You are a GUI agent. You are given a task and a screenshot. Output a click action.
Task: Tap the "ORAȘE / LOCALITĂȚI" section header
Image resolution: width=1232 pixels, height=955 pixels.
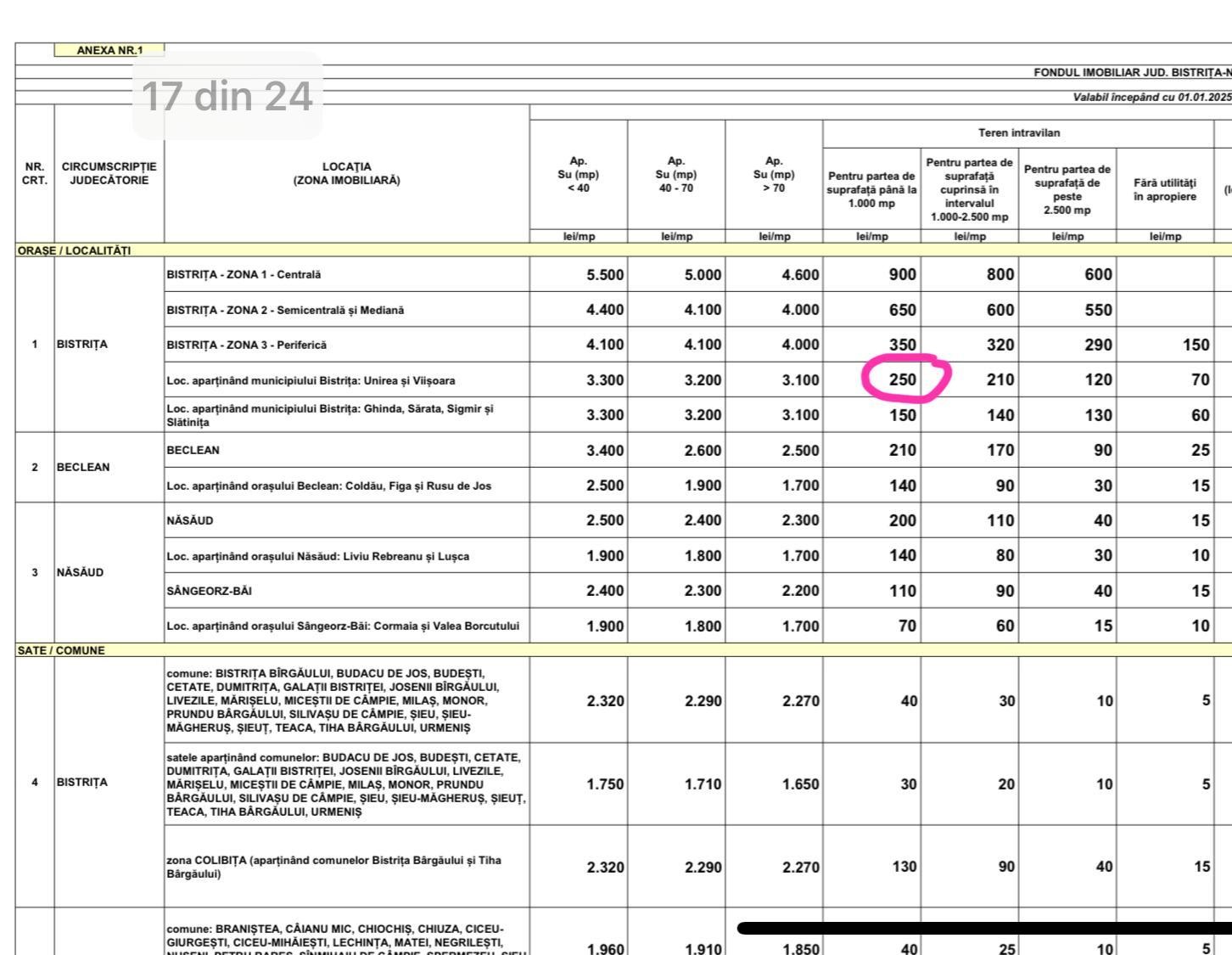(74, 250)
